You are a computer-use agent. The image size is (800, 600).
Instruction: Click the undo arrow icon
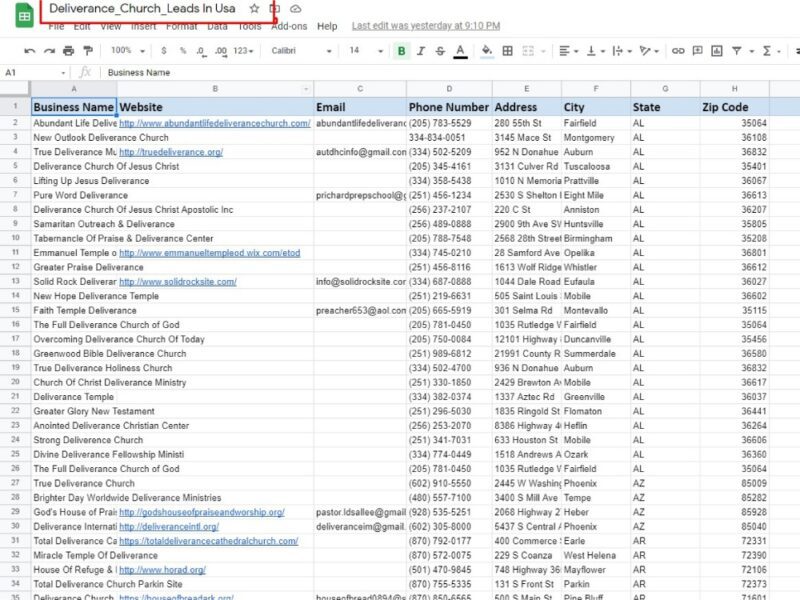[x=30, y=50]
